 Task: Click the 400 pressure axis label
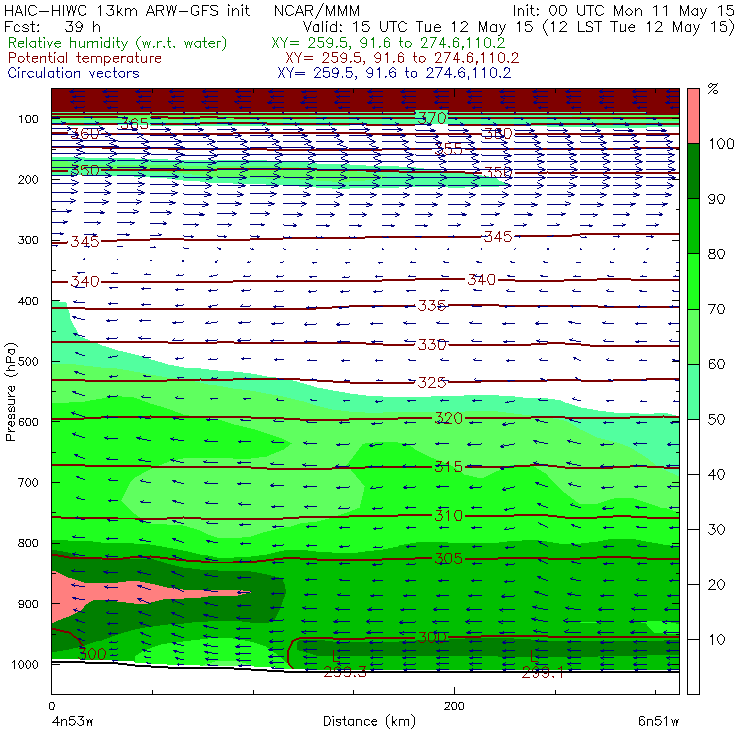coord(28,301)
